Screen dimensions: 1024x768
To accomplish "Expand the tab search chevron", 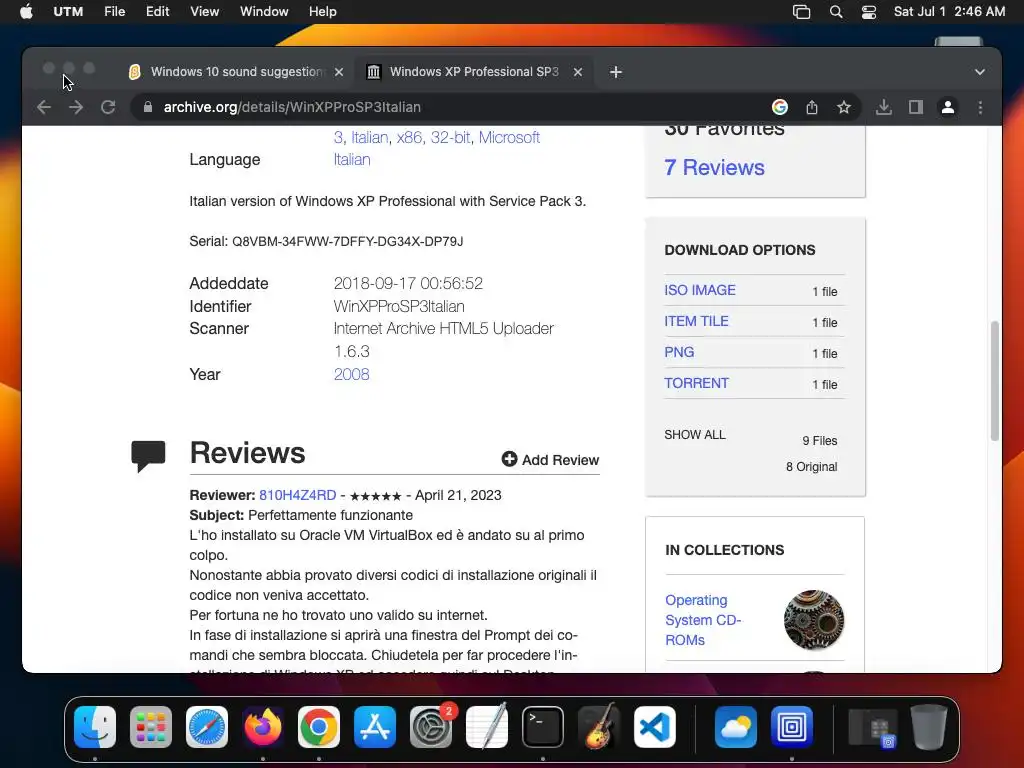I will point(979,72).
